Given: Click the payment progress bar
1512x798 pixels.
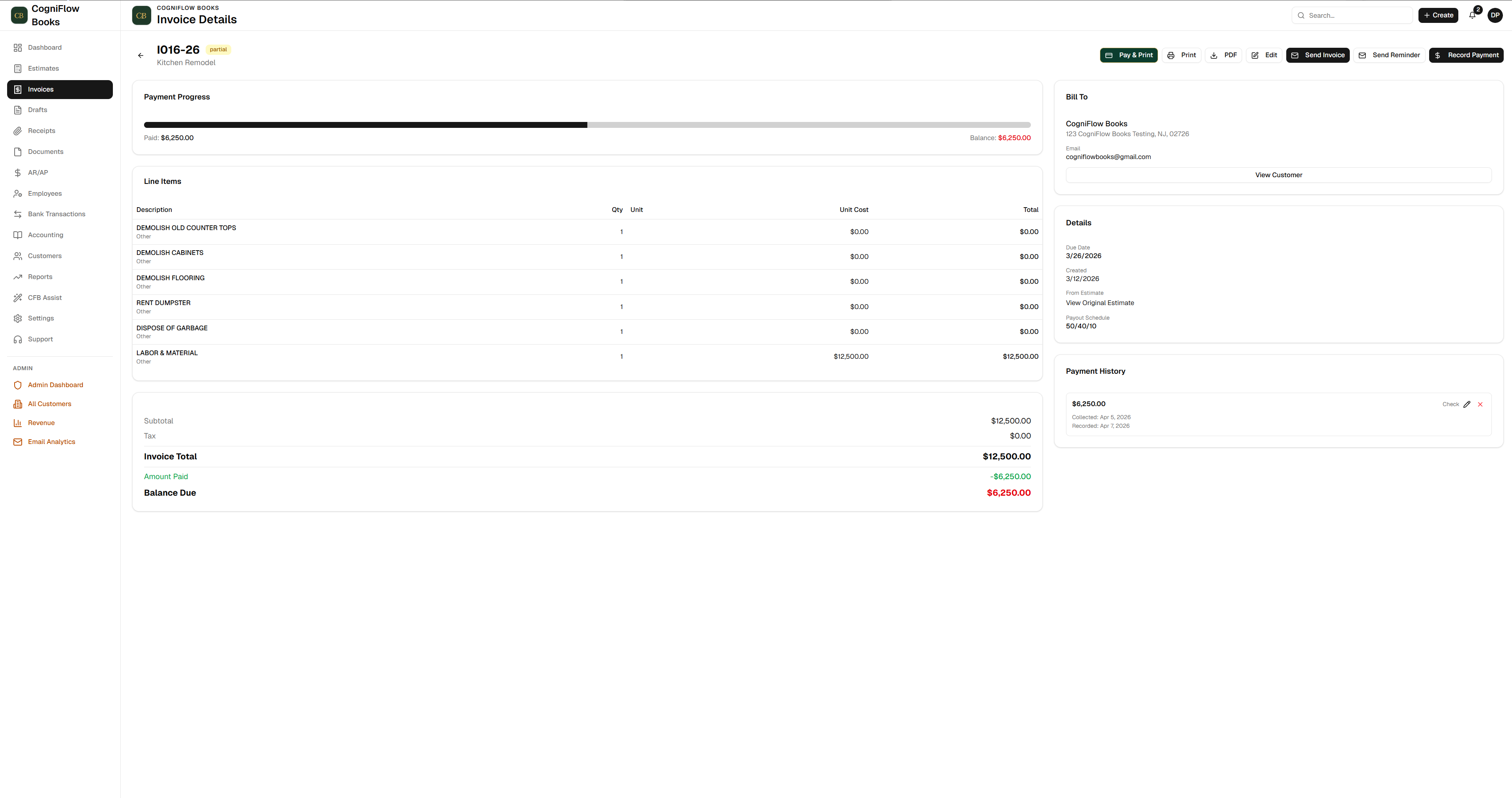Looking at the screenshot, I should 587,124.
